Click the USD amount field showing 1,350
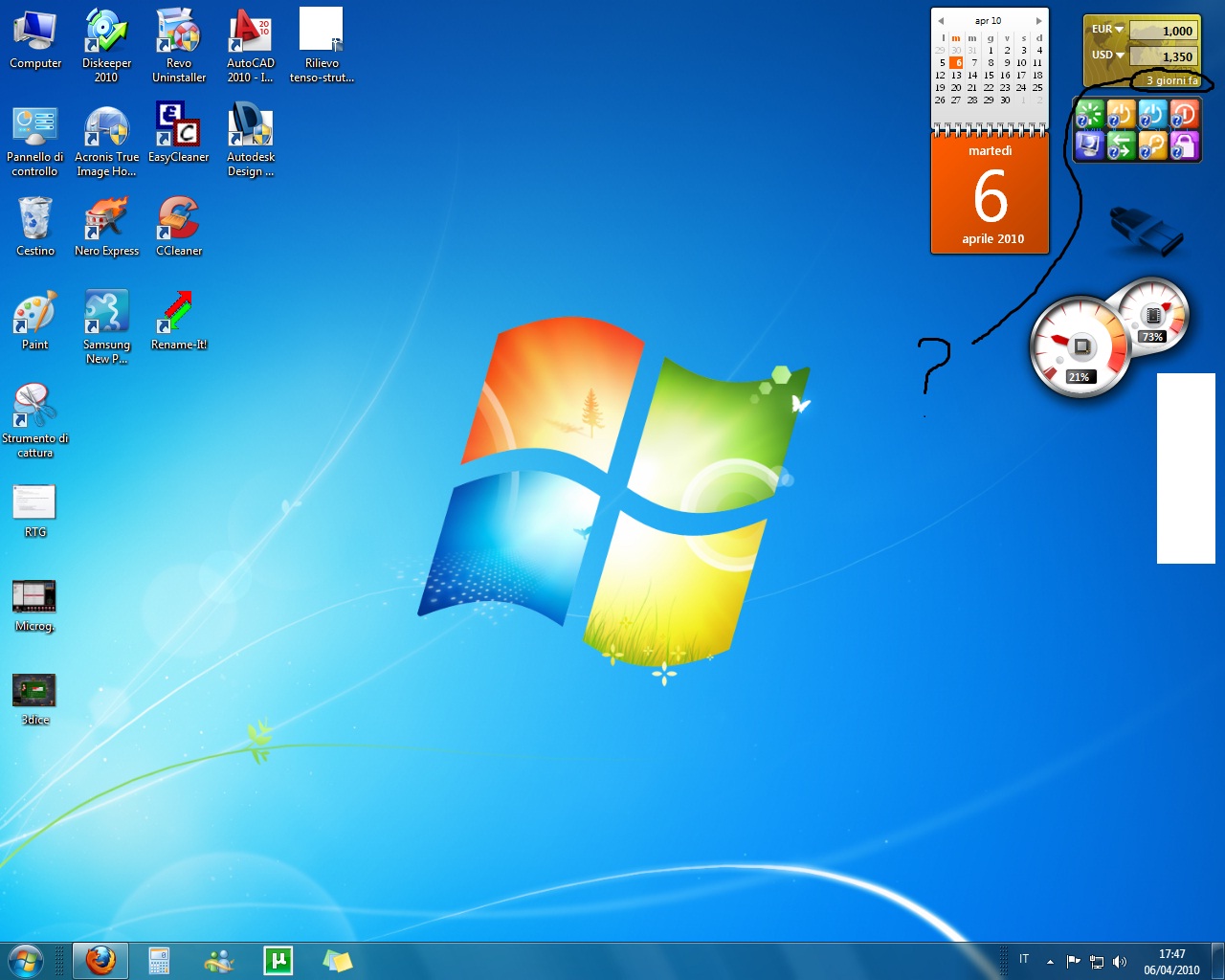 1164,56
